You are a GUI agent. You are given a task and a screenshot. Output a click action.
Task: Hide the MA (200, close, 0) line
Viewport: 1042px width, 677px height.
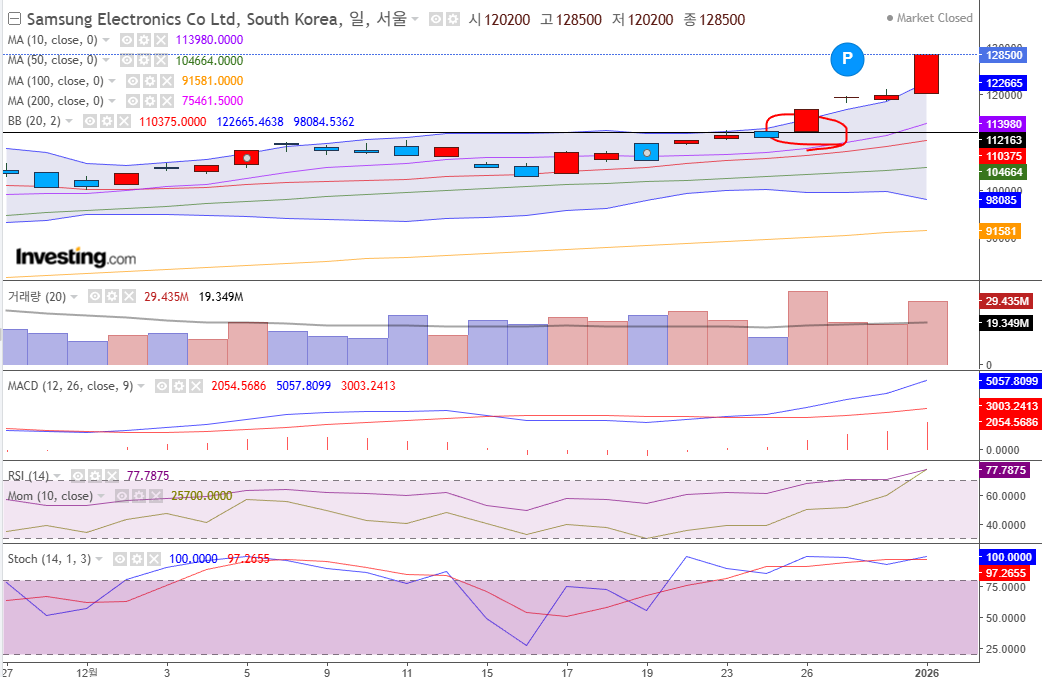(133, 101)
